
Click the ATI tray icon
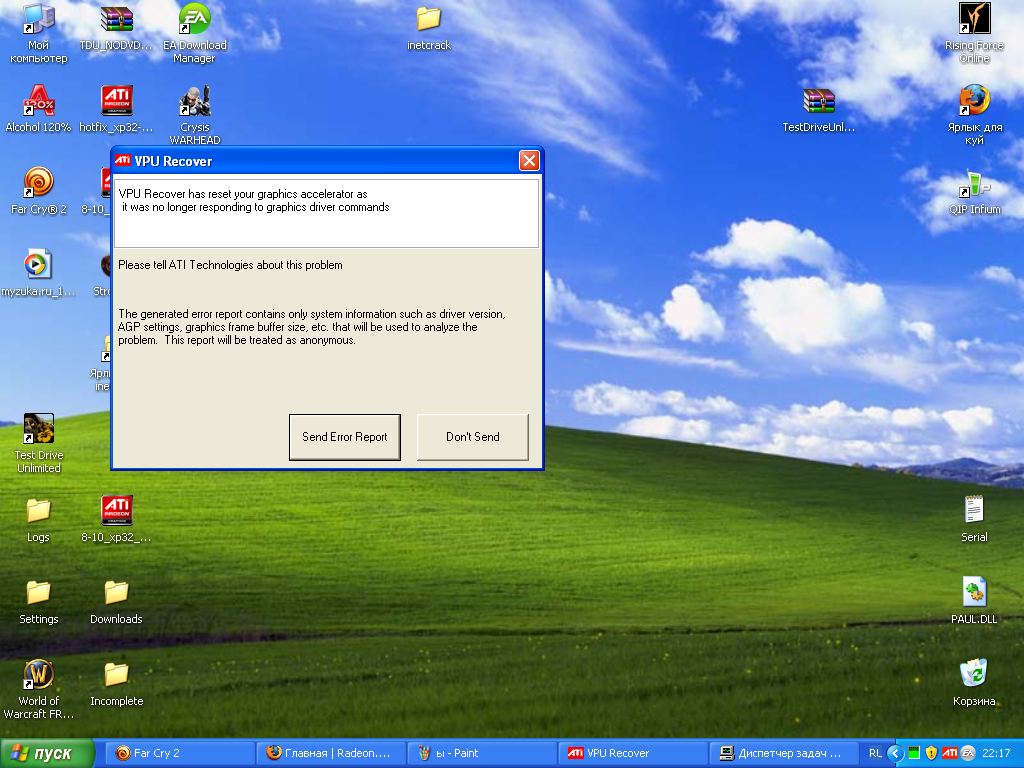[950, 753]
